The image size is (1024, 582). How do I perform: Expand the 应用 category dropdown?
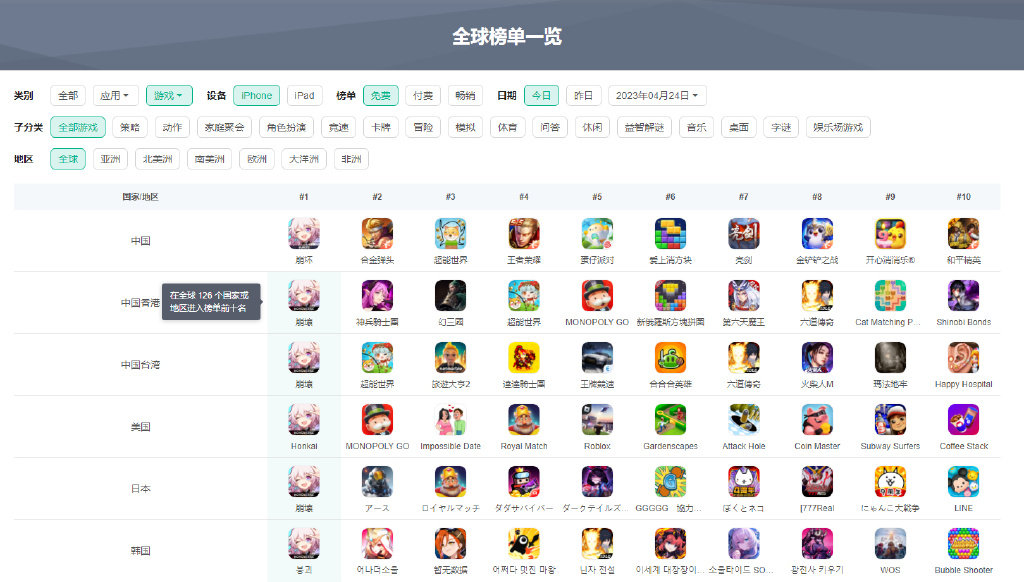[116, 96]
